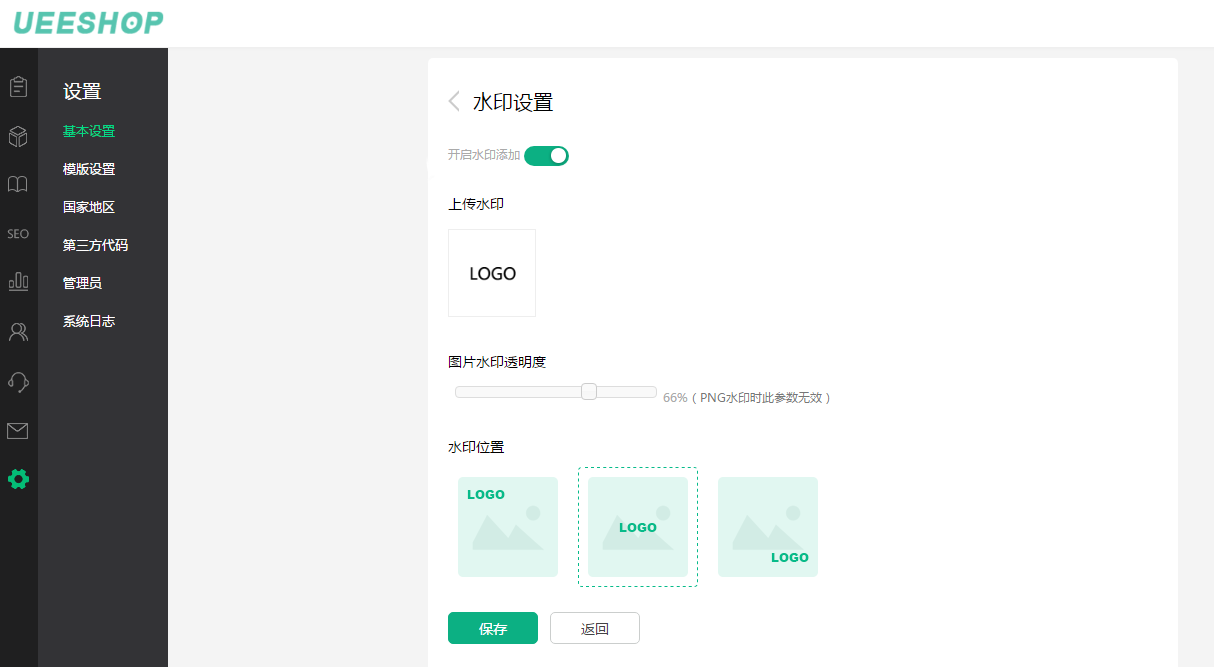The image size is (1214, 667).
Task: Click the UEESHOP logo
Action: tap(88, 23)
